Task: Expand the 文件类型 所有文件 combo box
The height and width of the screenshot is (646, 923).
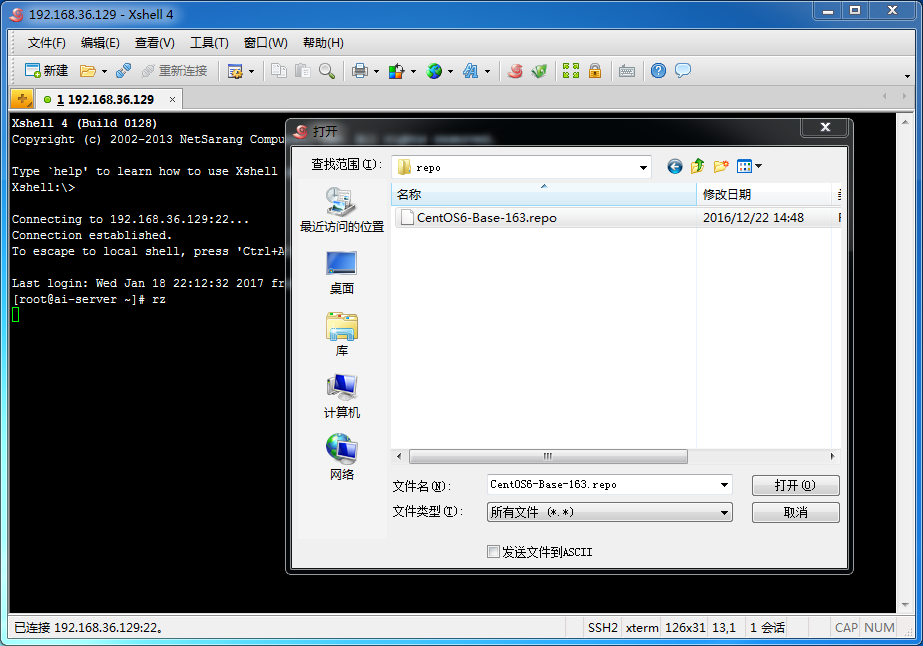Action: point(610,512)
